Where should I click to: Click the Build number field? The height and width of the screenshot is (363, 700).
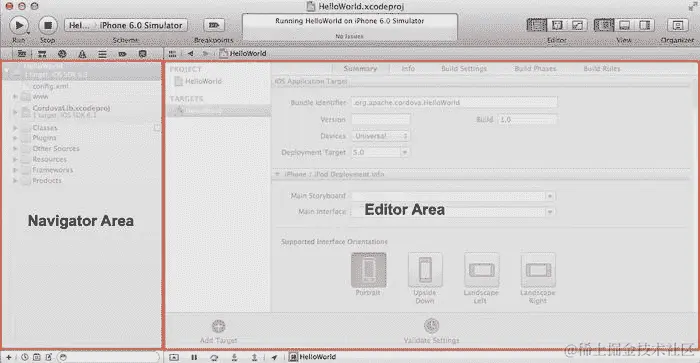pyautogui.click(x=528, y=120)
